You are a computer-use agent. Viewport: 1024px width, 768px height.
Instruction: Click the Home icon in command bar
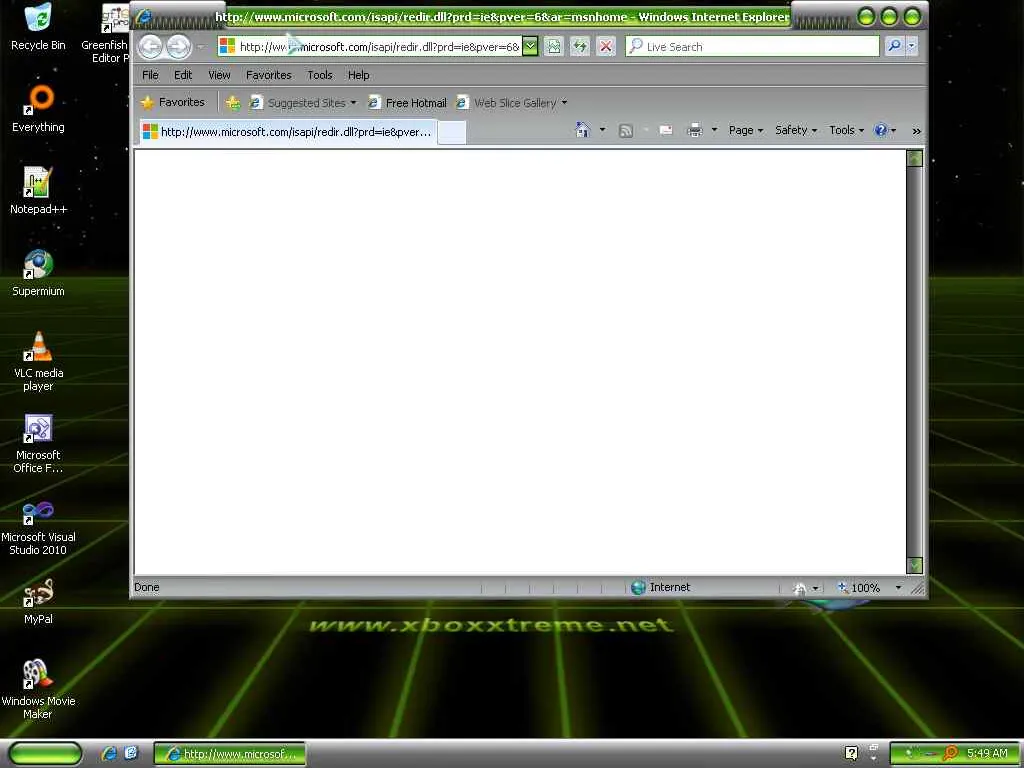[x=583, y=130]
